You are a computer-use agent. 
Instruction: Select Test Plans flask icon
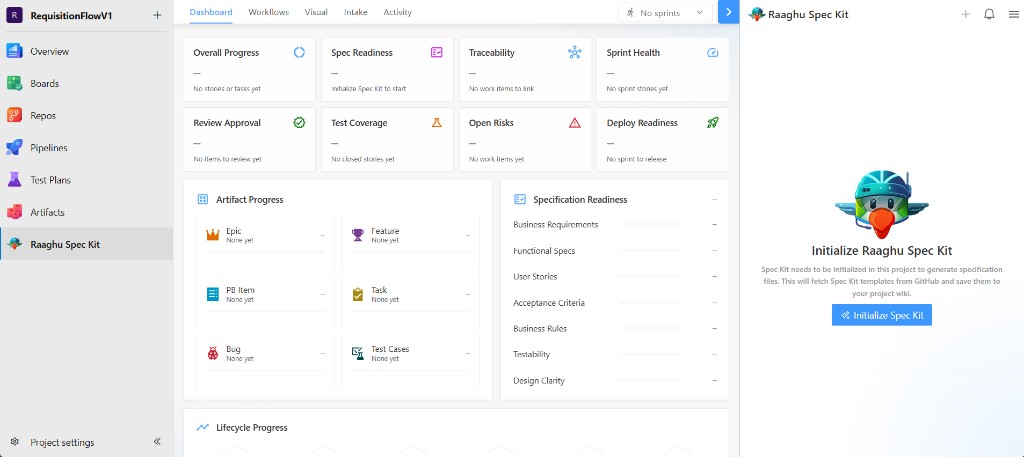[14, 180]
